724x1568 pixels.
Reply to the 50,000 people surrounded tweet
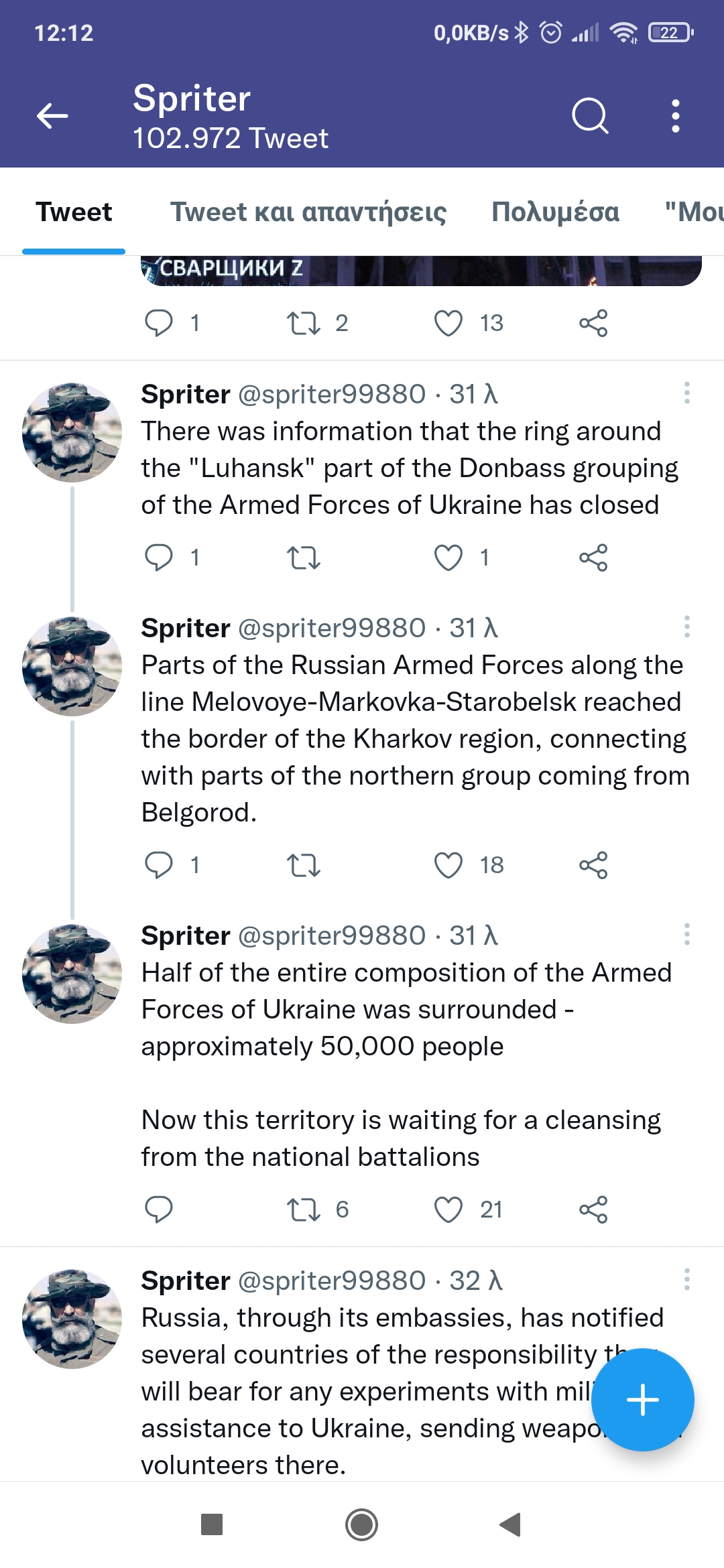[159, 1210]
